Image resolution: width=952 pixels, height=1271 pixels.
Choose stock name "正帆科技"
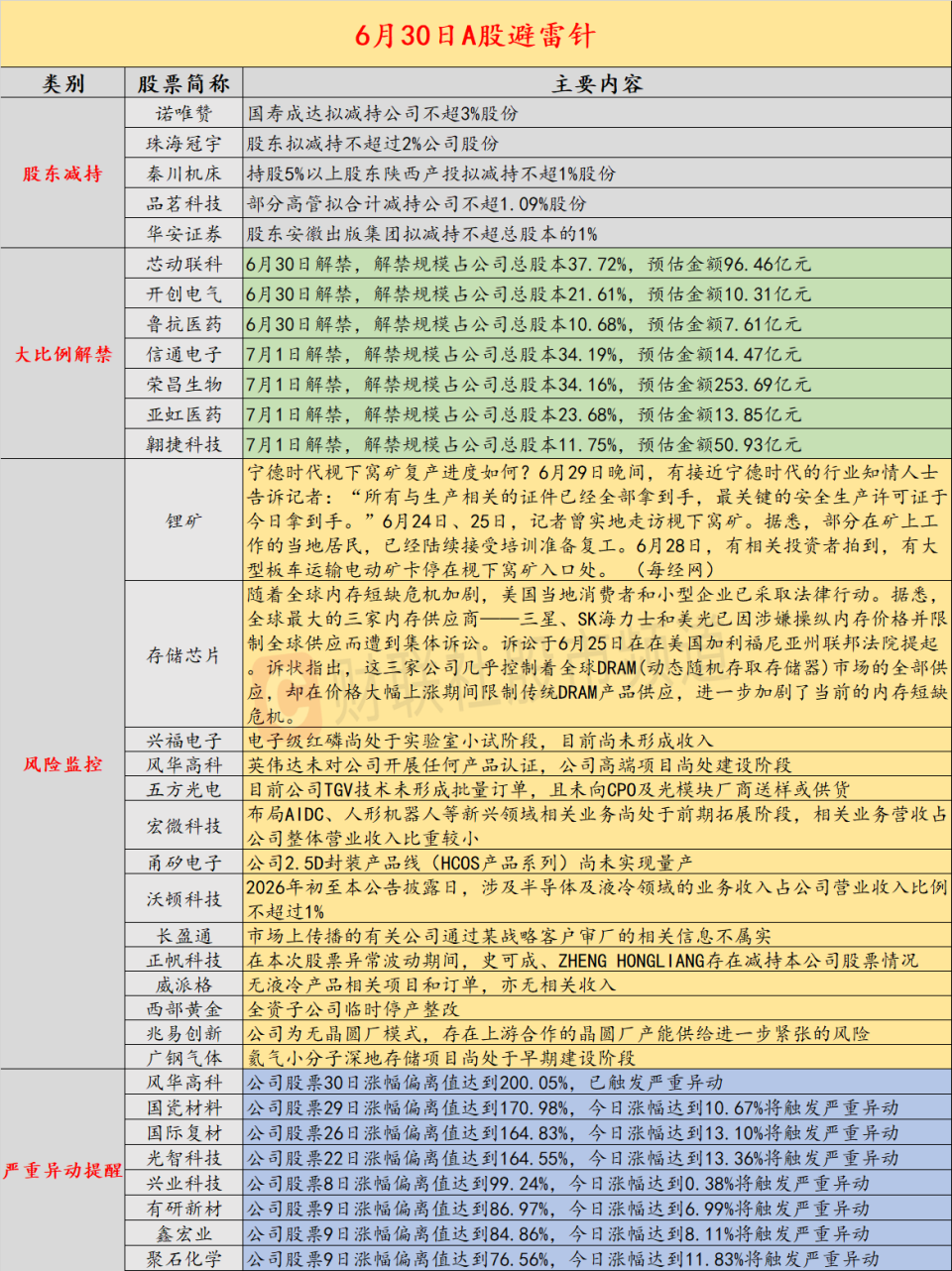(x=184, y=961)
